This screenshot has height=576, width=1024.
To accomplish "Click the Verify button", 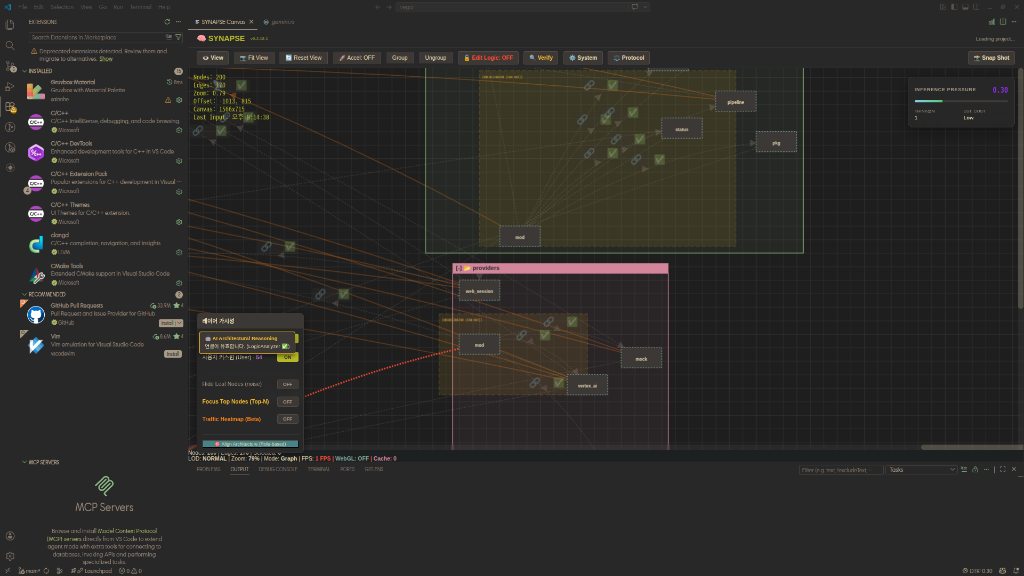I will (541, 57).
